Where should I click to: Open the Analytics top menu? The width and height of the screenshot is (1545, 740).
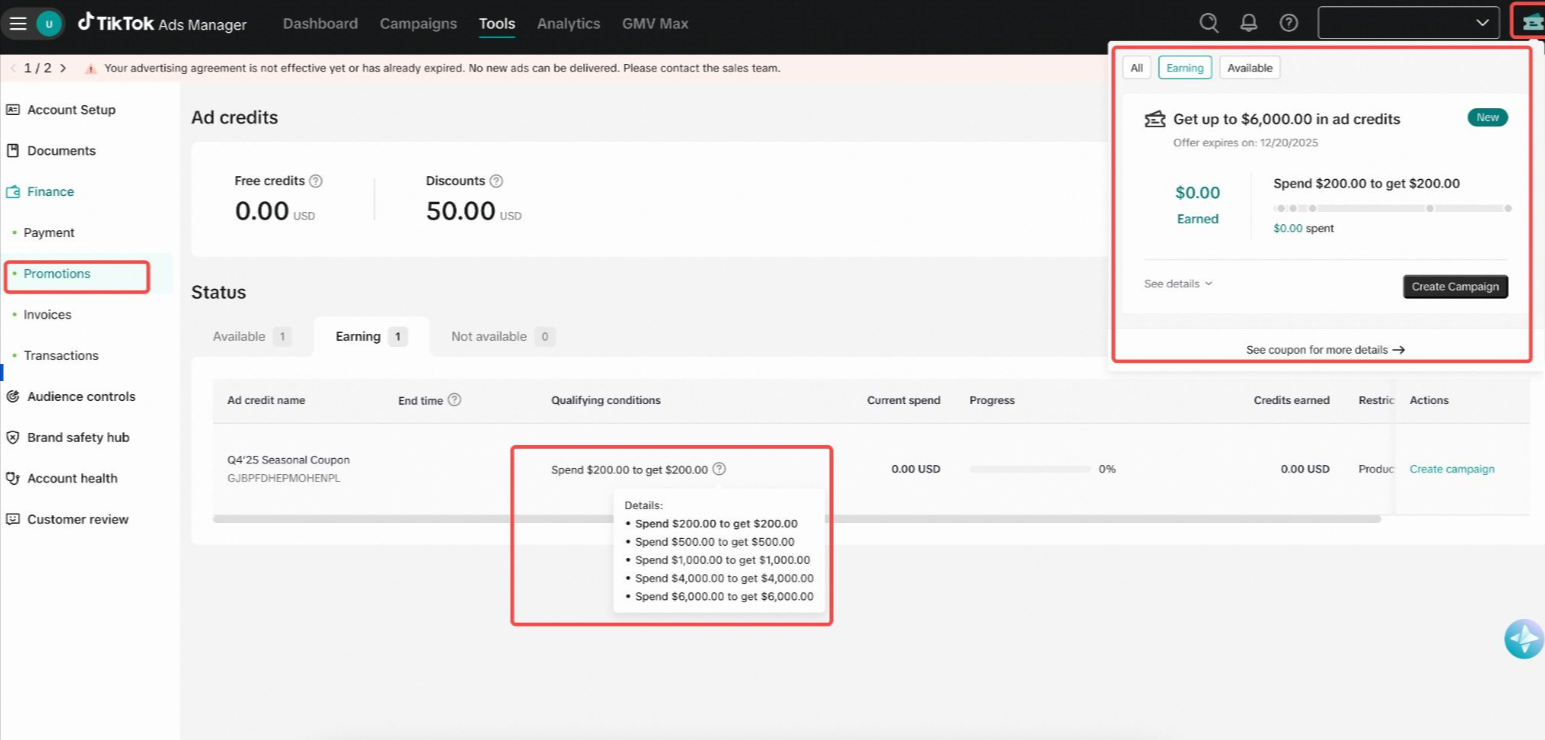pos(569,24)
